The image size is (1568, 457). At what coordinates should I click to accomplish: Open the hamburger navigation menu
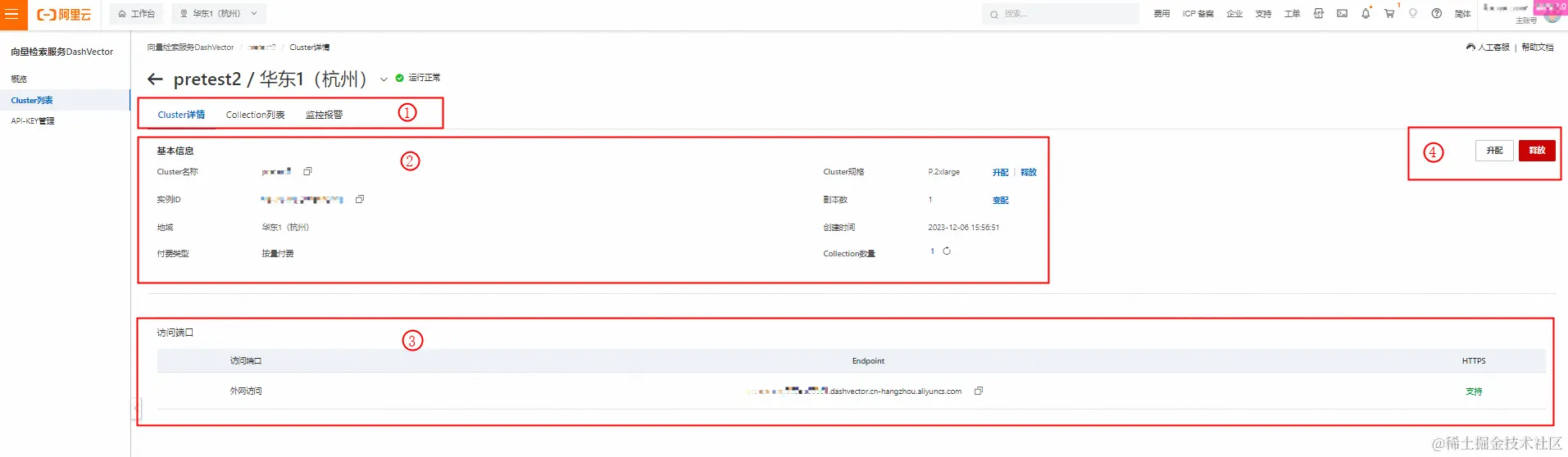[11, 14]
